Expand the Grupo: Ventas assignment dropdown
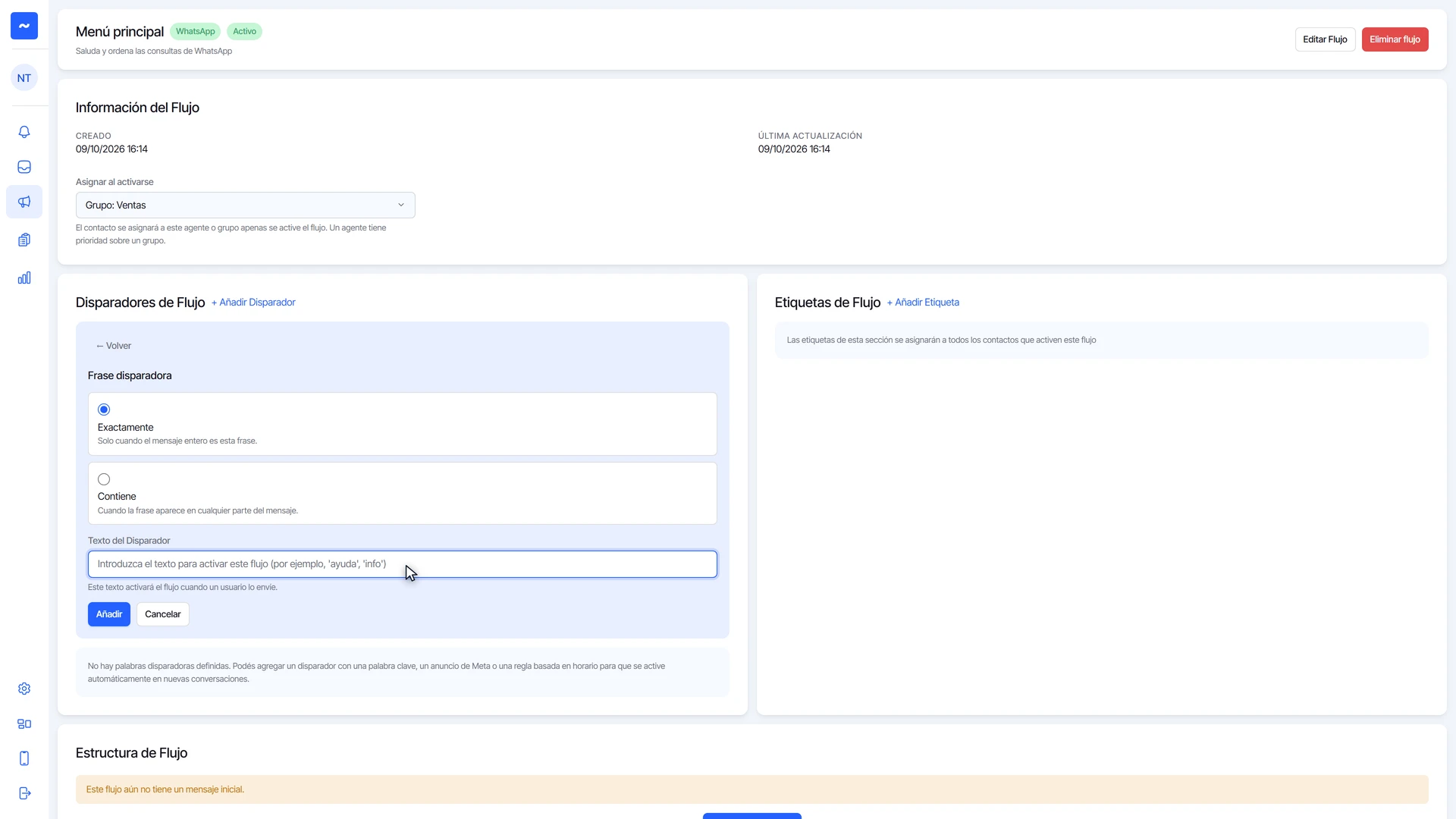Screen dimensions: 1456x819 coord(246,206)
